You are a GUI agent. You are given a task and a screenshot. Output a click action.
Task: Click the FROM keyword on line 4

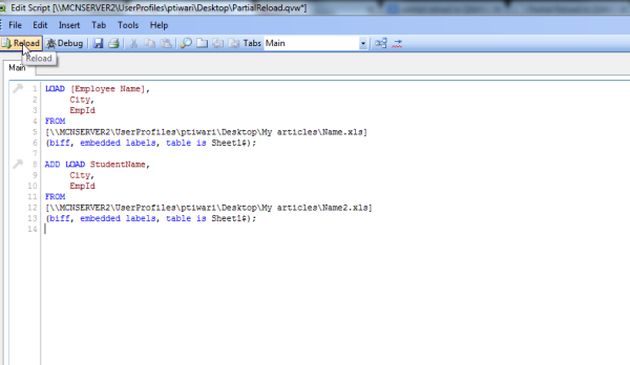click(x=55, y=121)
